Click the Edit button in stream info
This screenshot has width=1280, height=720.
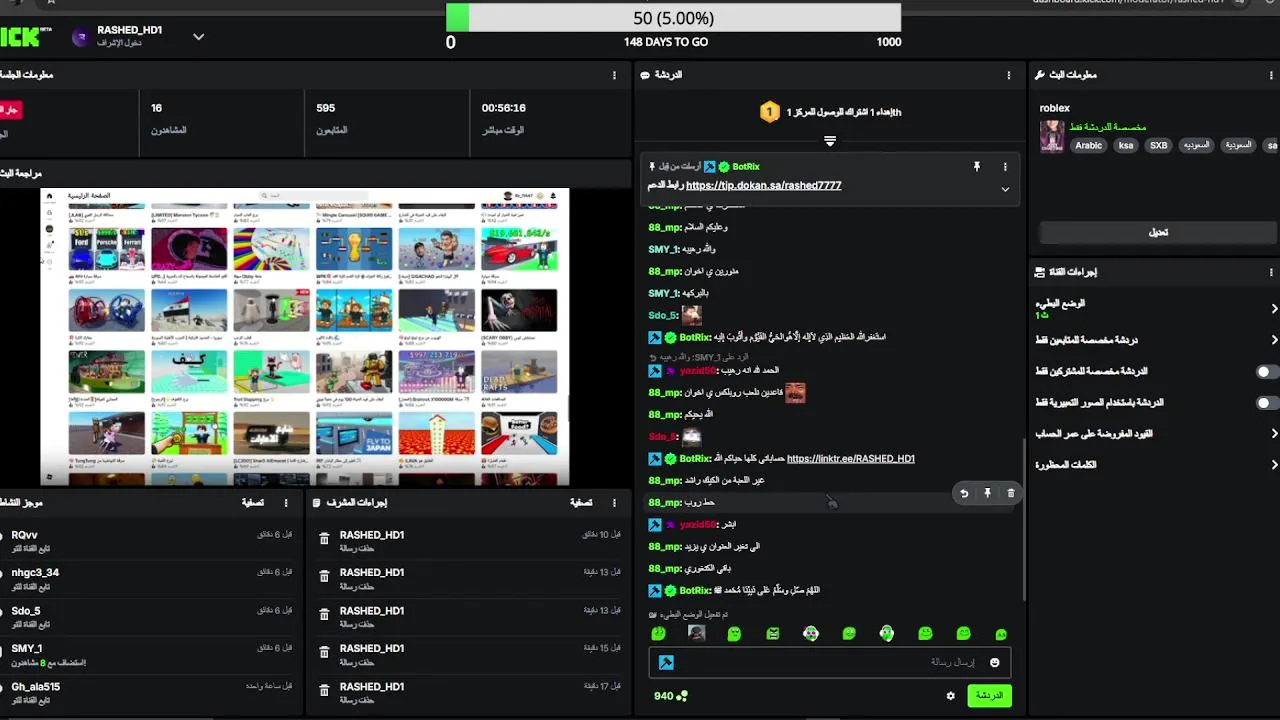(1158, 232)
